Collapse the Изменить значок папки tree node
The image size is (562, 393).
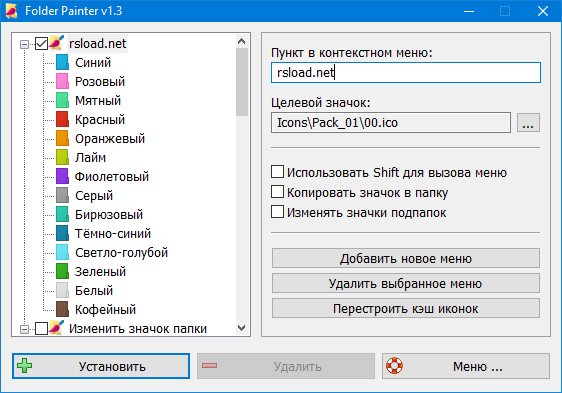tap(24, 329)
